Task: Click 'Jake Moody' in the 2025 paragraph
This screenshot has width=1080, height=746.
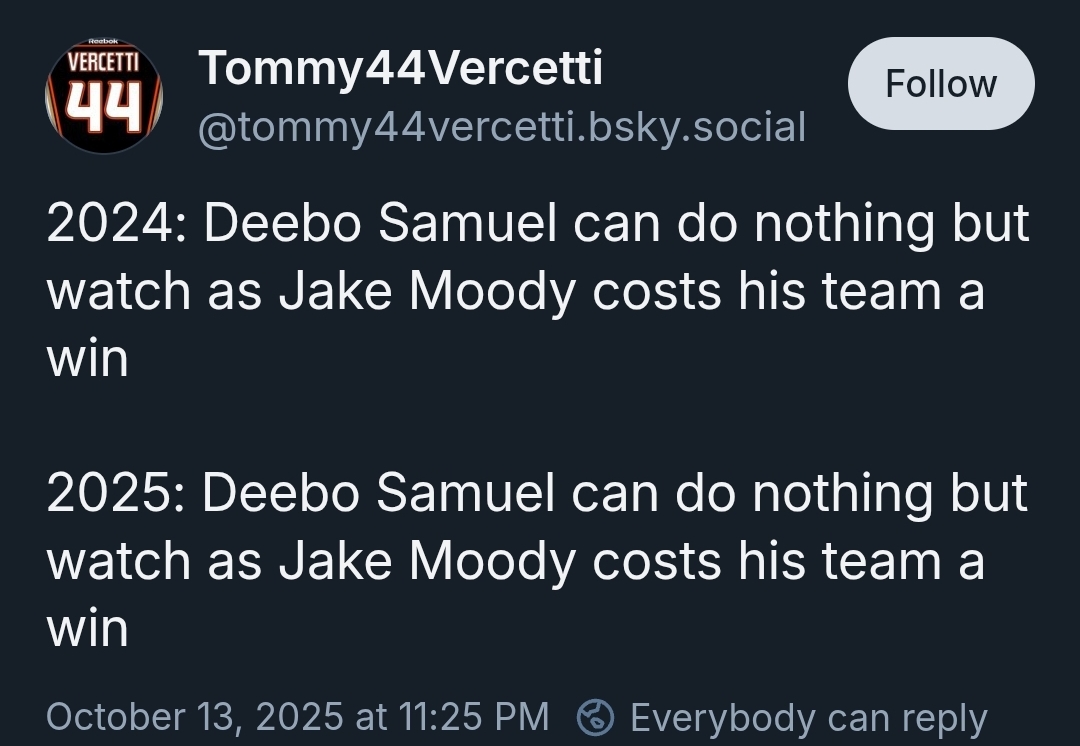Action: (x=427, y=562)
